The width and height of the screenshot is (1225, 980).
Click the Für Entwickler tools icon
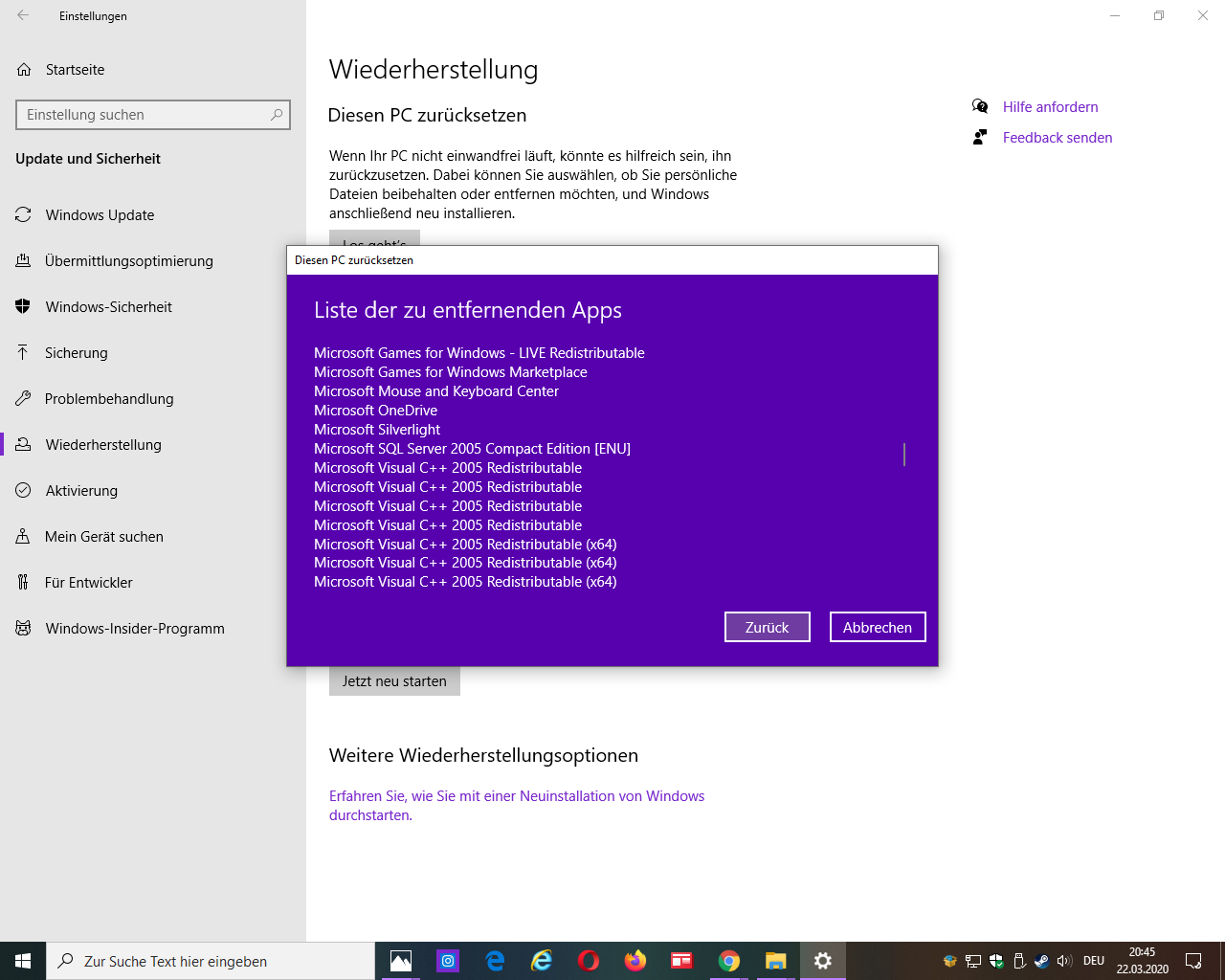pyautogui.click(x=23, y=583)
